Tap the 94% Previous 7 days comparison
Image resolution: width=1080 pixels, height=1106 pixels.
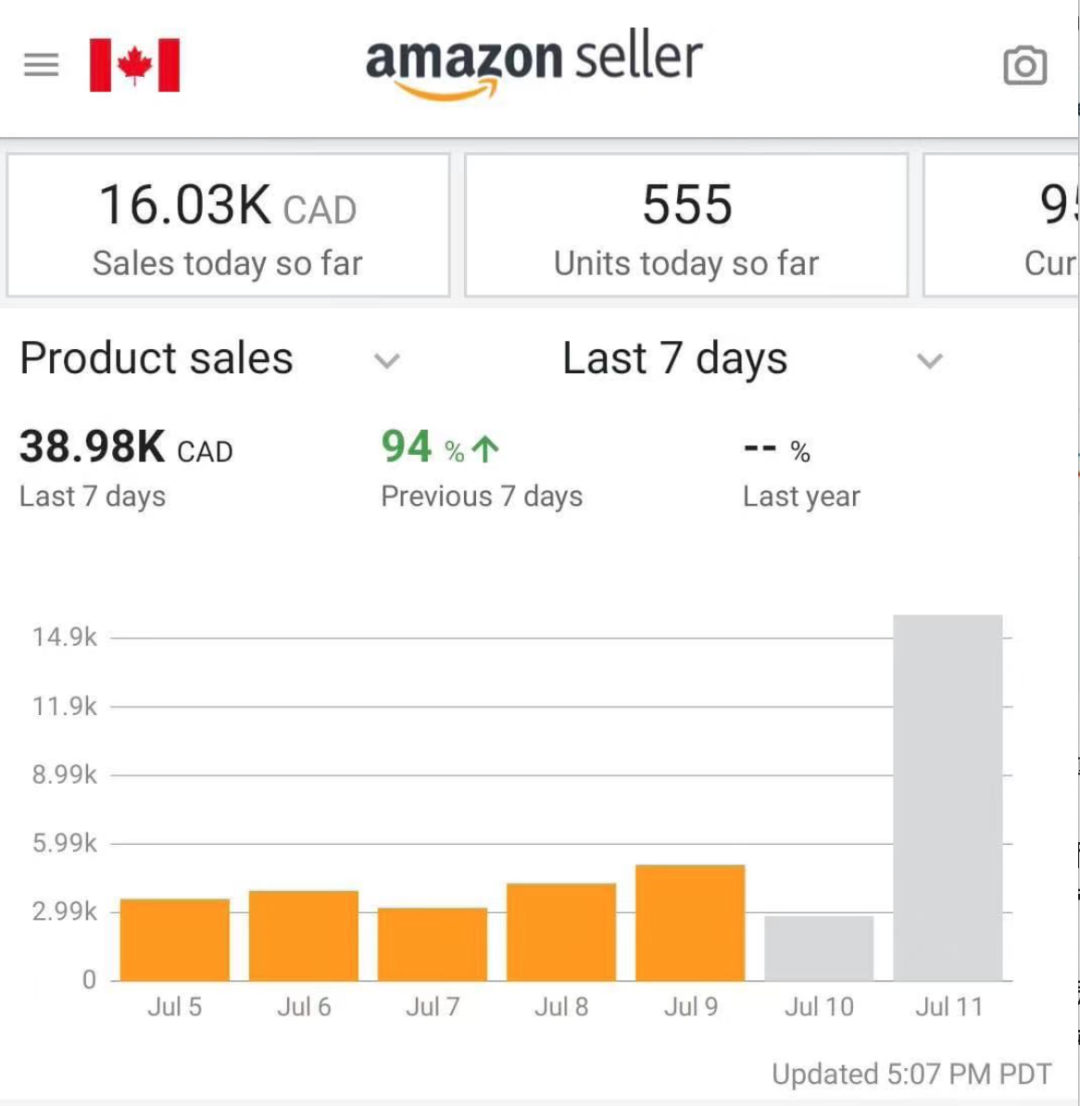coord(481,468)
